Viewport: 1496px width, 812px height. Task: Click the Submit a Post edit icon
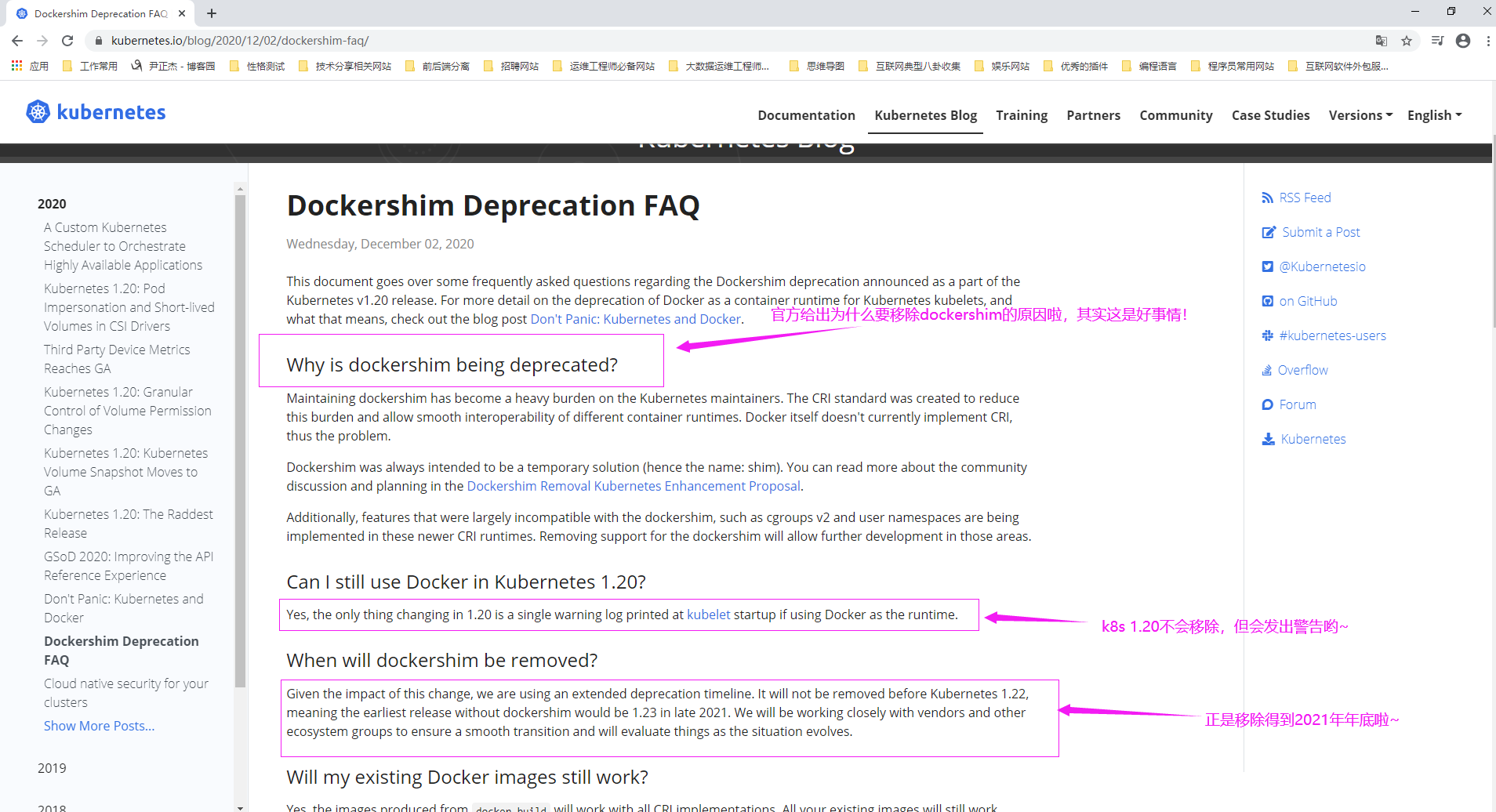pos(1268,232)
